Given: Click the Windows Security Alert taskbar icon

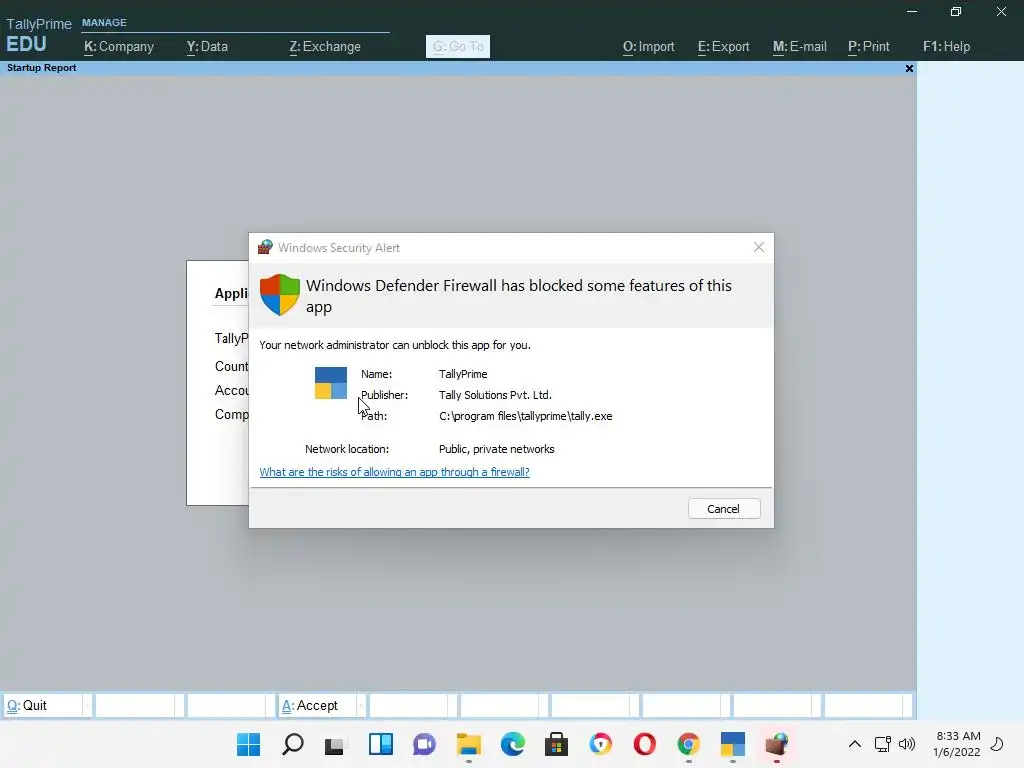Looking at the screenshot, I should click(776, 744).
